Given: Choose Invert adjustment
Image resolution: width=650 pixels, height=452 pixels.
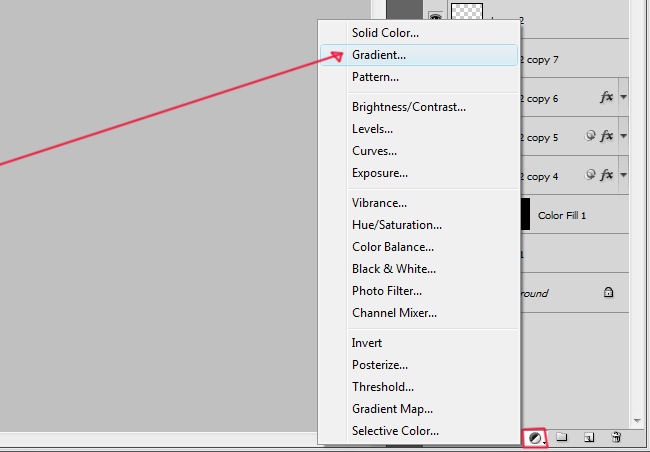Looking at the screenshot, I should pos(419,343).
